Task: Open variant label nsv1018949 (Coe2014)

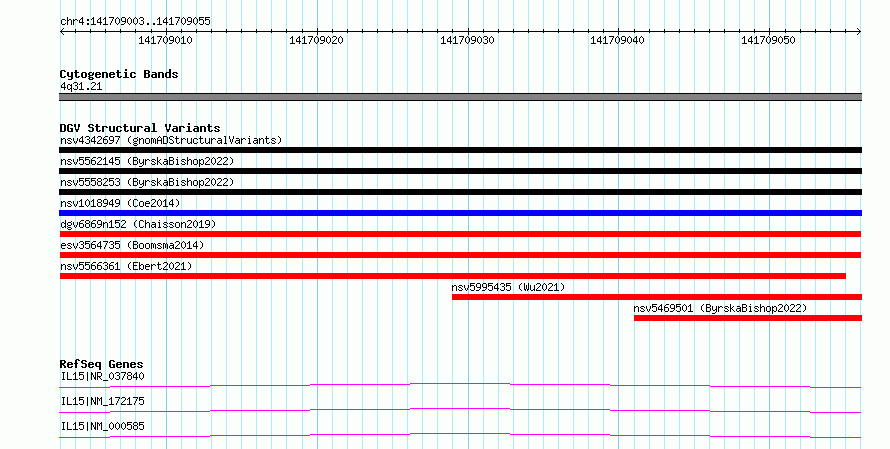Action: [x=120, y=203]
